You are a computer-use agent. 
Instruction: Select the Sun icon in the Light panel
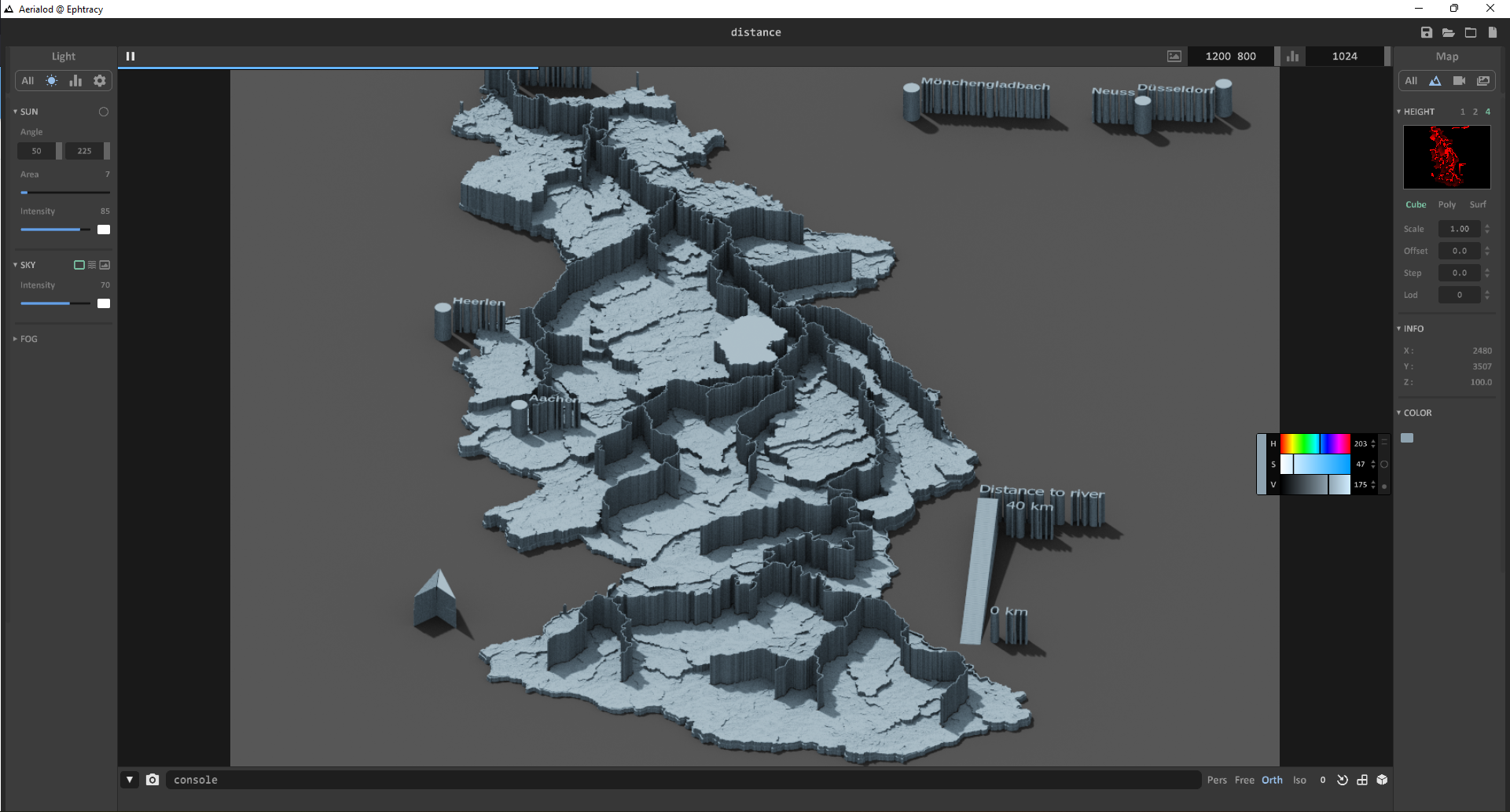[x=52, y=80]
